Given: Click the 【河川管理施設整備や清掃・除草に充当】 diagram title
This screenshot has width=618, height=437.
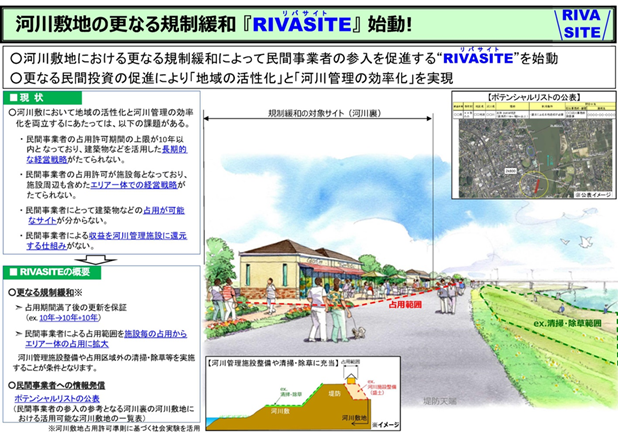Looking at the screenshot, I should pos(272,363).
